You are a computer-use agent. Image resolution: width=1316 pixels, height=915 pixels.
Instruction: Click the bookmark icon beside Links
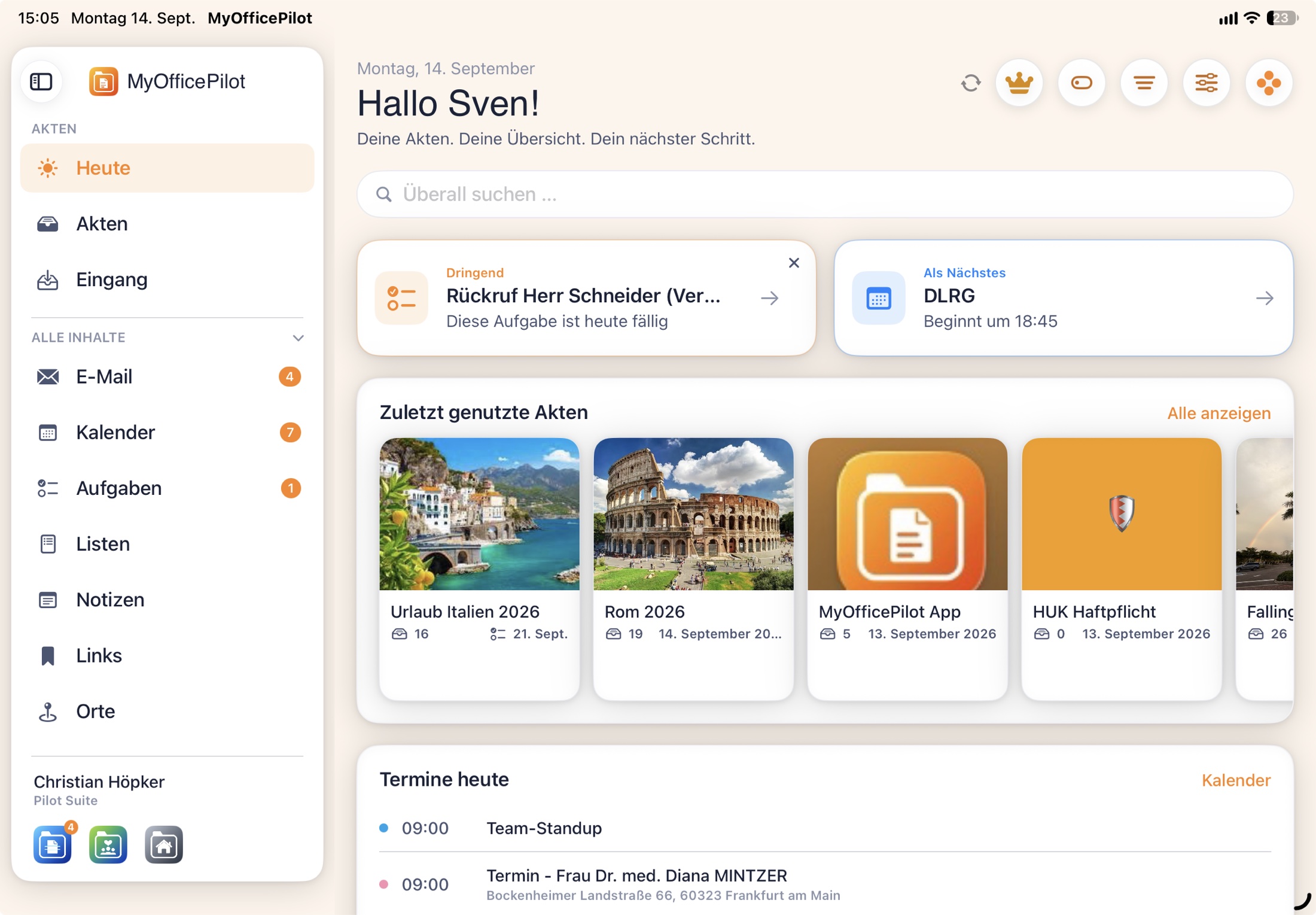pyautogui.click(x=48, y=656)
